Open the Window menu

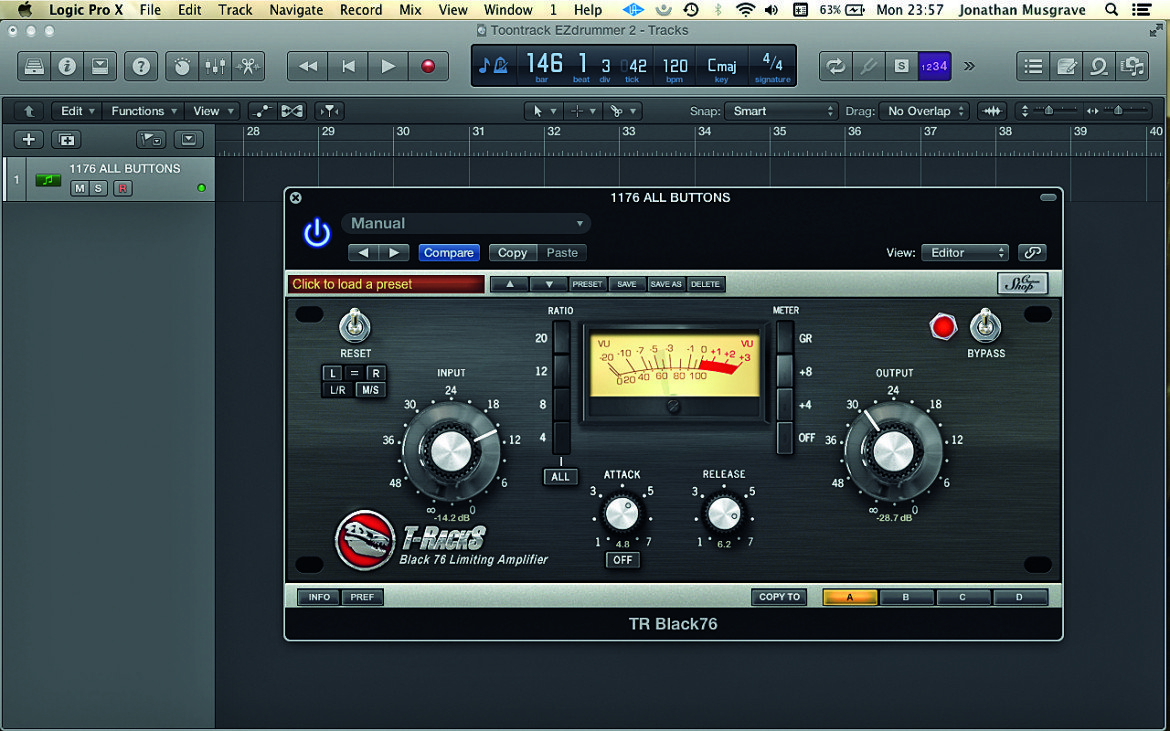(509, 10)
